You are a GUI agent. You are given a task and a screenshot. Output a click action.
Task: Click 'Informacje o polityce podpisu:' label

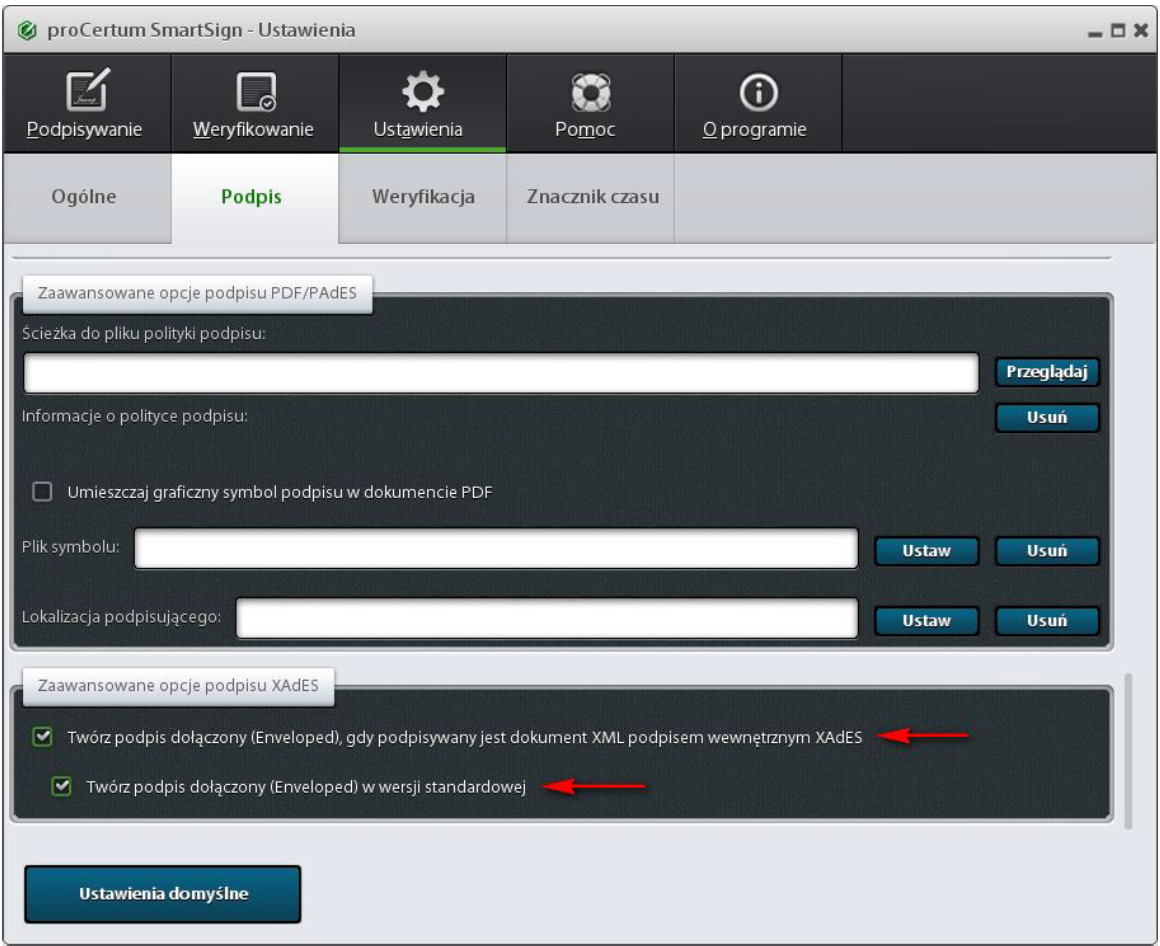point(135,416)
